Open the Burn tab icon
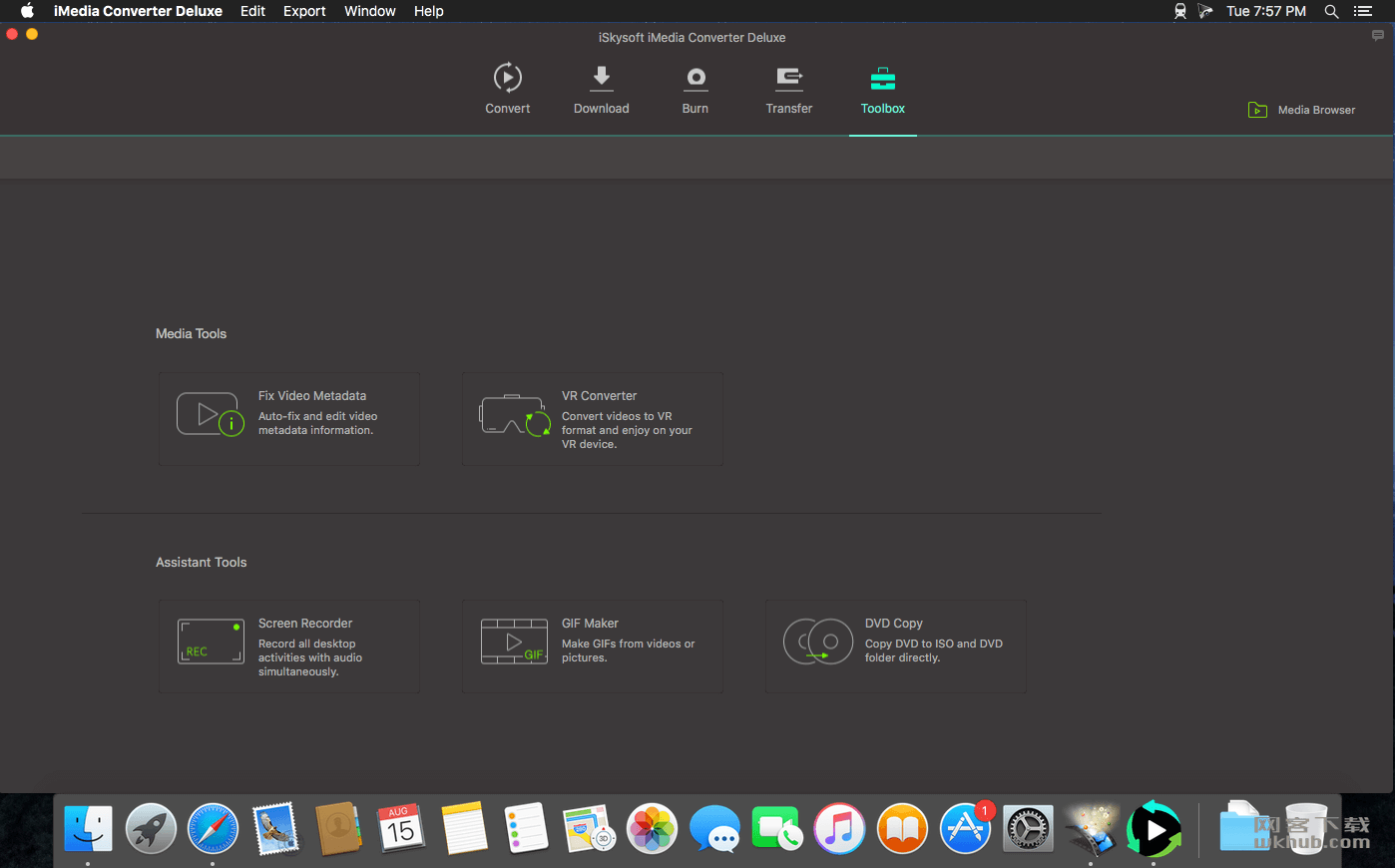 click(x=696, y=77)
